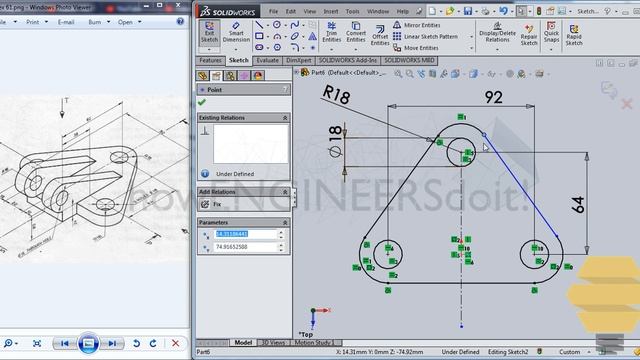Click the Repair Sketch tool

click(x=529, y=35)
